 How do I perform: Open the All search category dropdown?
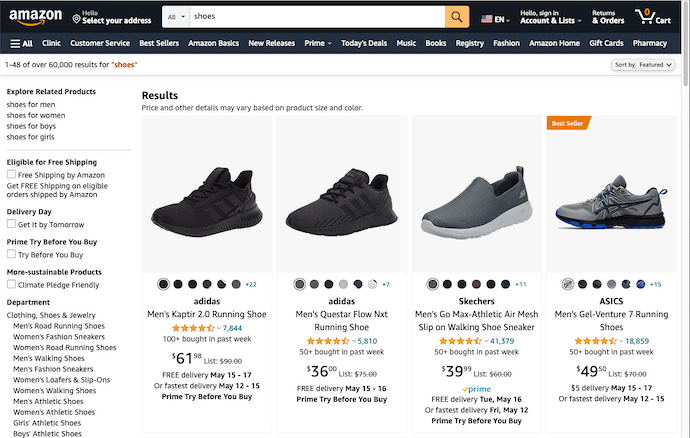coord(176,17)
